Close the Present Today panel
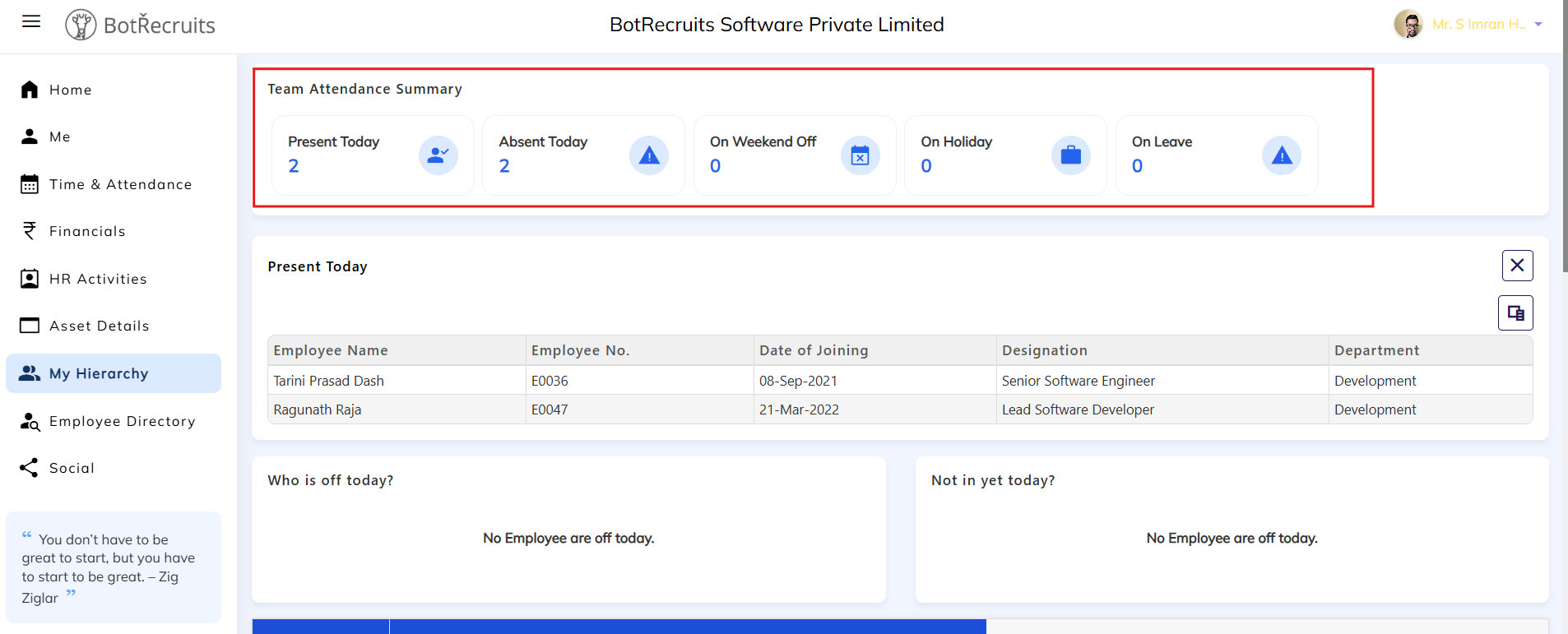 pyautogui.click(x=1517, y=265)
